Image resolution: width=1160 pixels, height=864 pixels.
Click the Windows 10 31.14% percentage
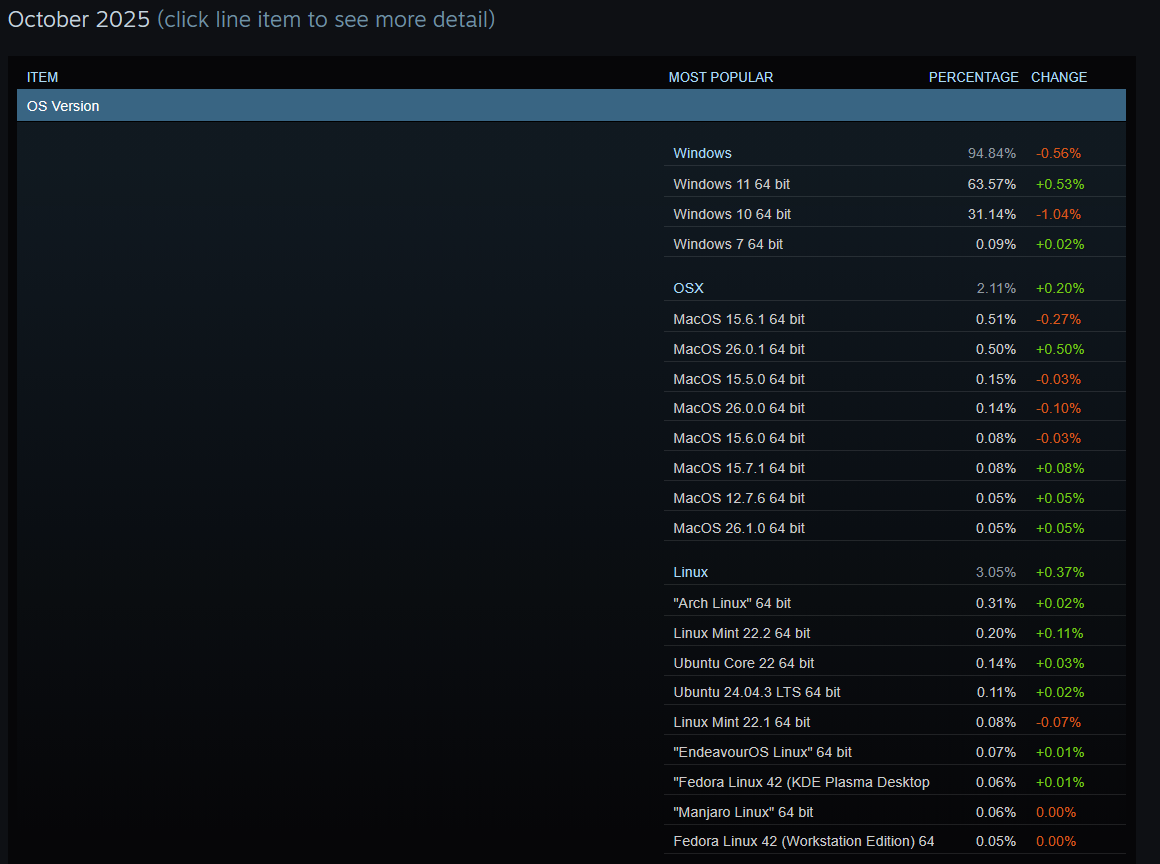click(991, 214)
